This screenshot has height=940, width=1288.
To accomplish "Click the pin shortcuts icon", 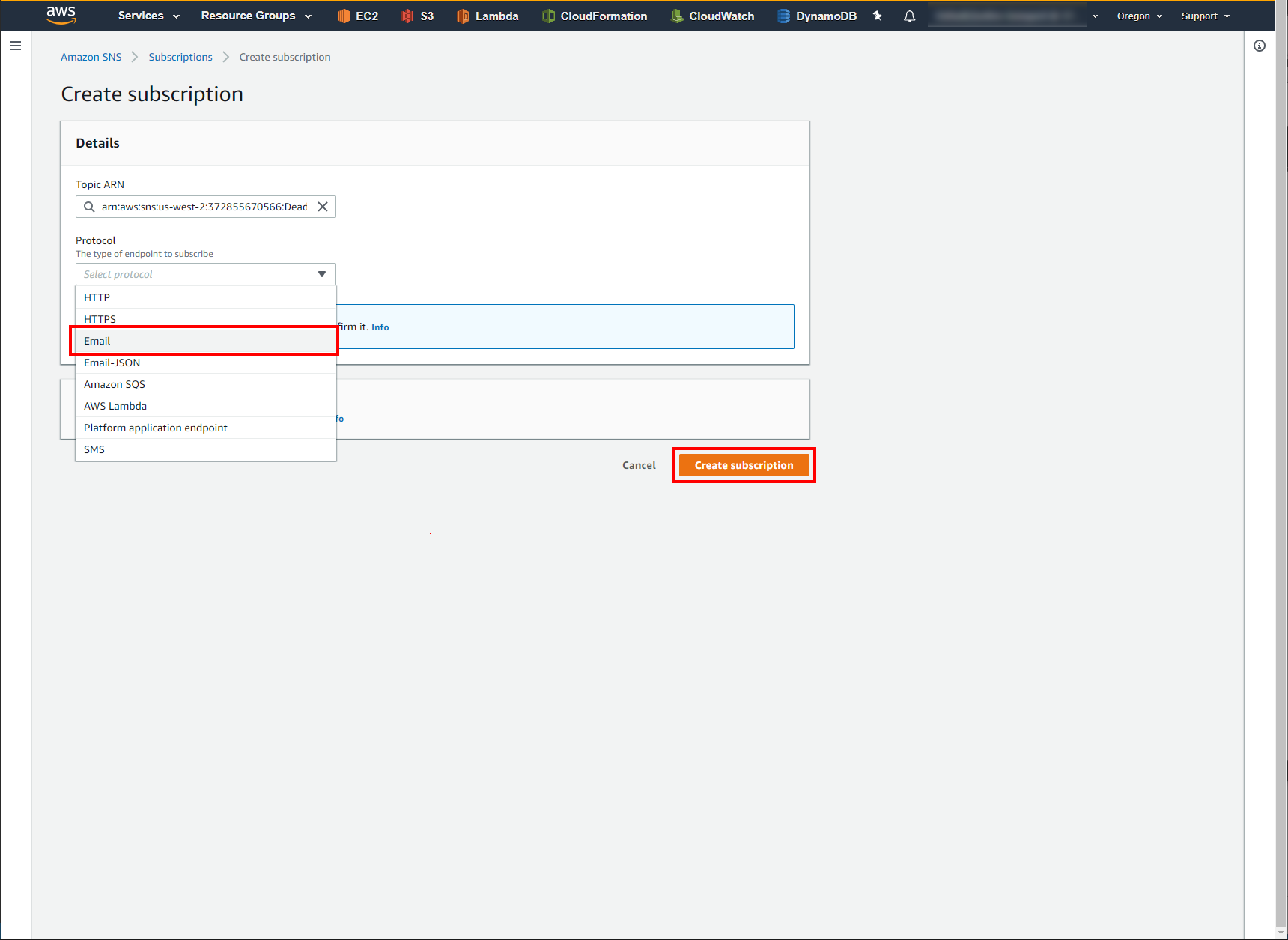I will coord(878,16).
